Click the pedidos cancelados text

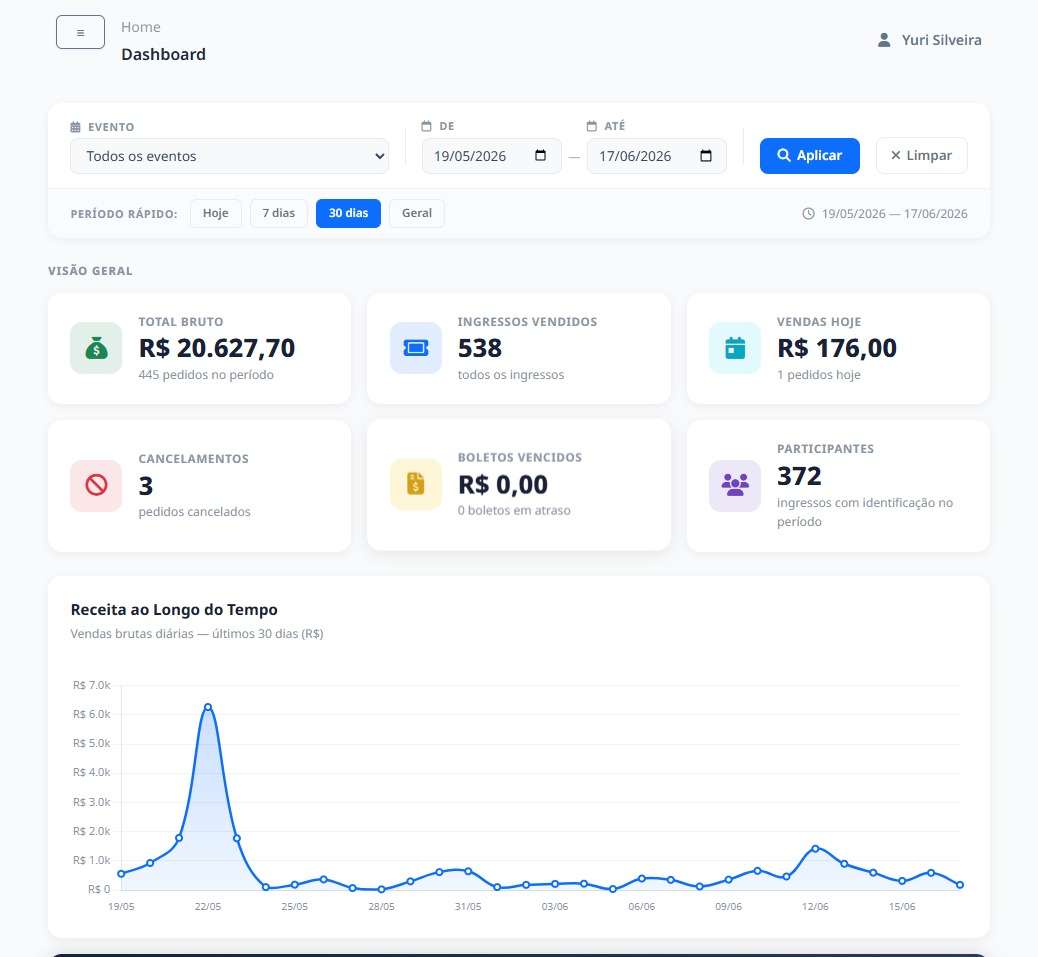[195, 512]
